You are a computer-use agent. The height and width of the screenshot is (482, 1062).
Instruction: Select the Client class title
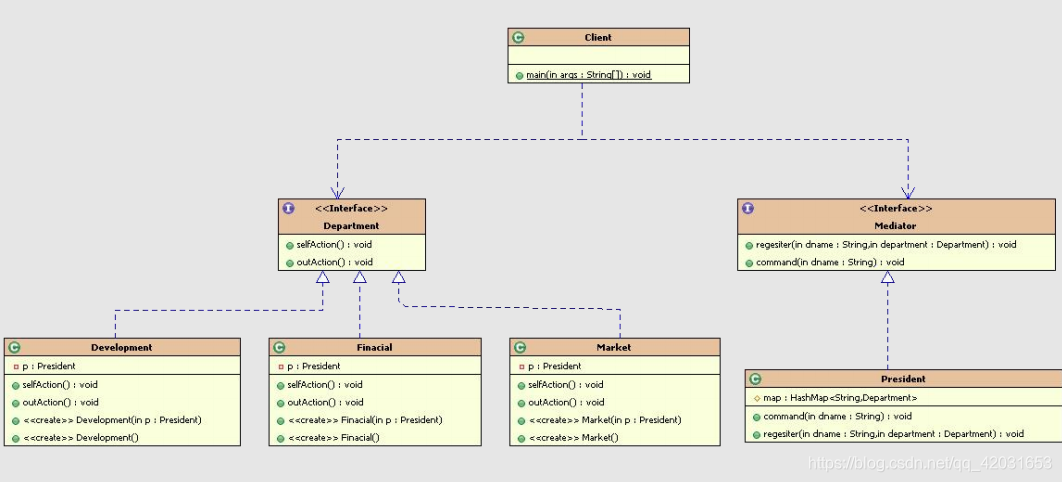click(598, 38)
